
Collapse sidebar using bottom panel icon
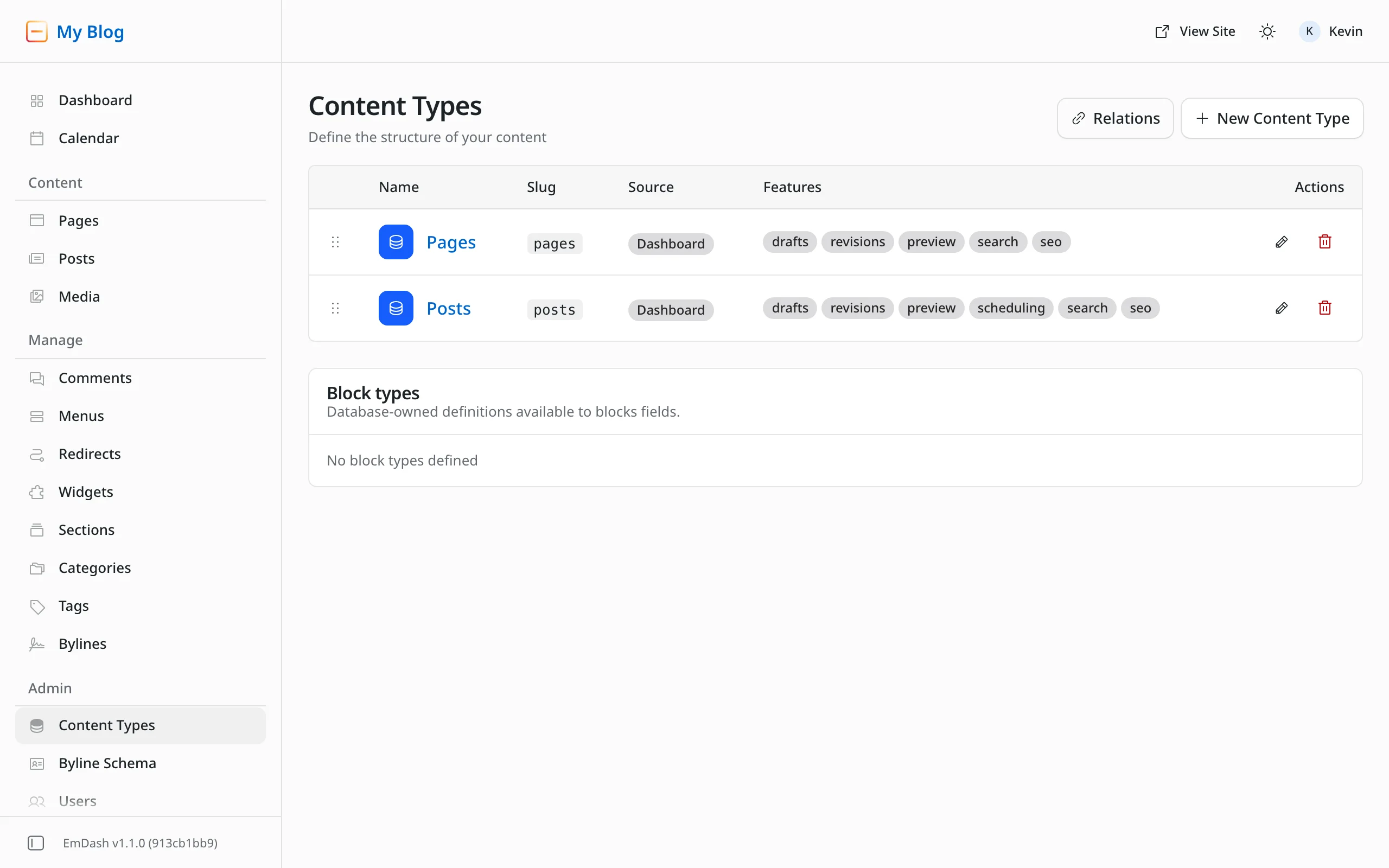point(36,842)
